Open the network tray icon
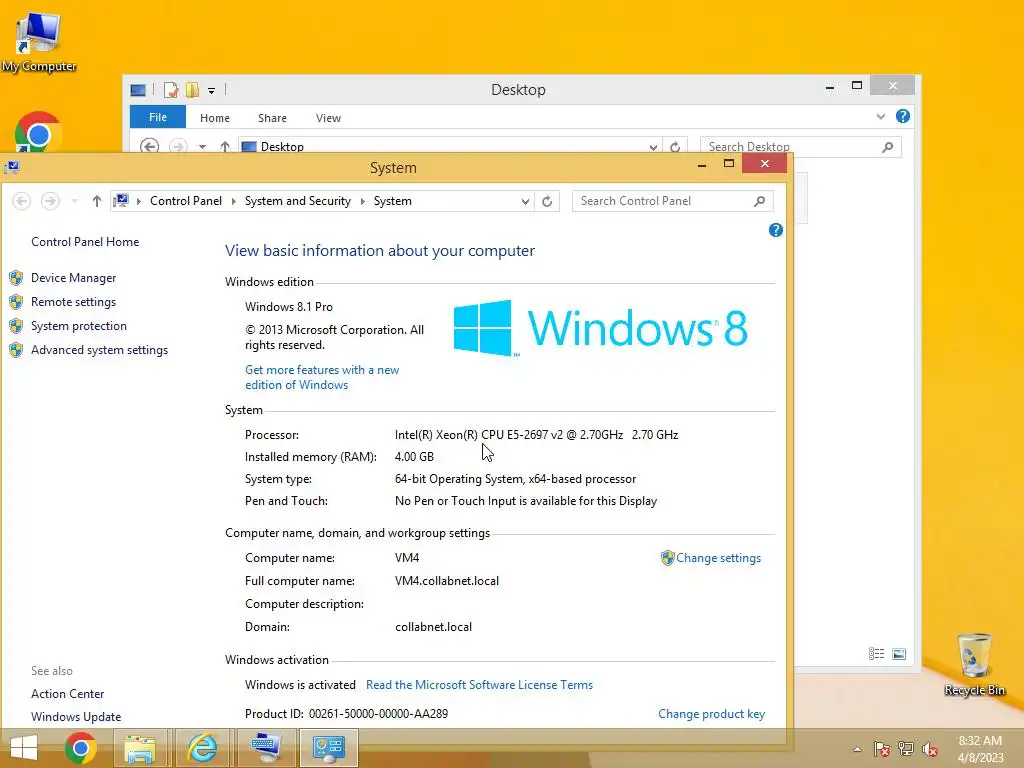The image size is (1024, 768). point(906,749)
